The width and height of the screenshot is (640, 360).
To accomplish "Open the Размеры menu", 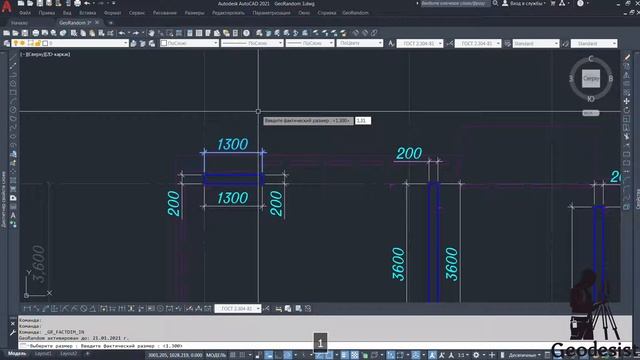I will click(194, 13).
